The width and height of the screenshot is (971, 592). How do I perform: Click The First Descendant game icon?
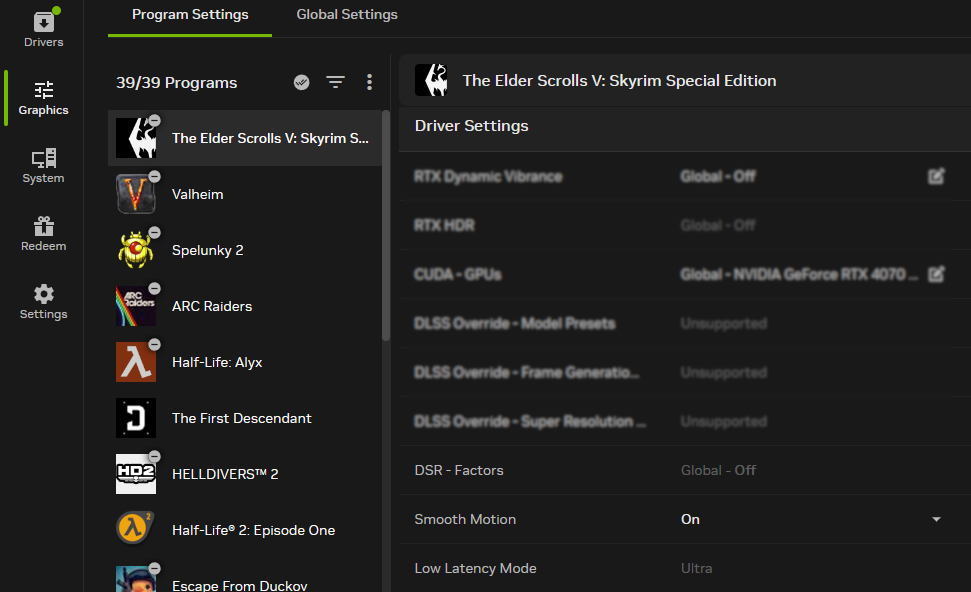136,418
